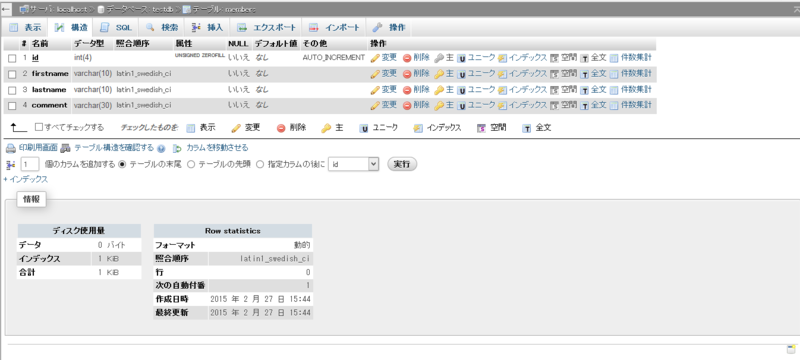This screenshot has width=800, height=360.
Task: Click the icon at bottom-right corner
Action: point(791,349)
